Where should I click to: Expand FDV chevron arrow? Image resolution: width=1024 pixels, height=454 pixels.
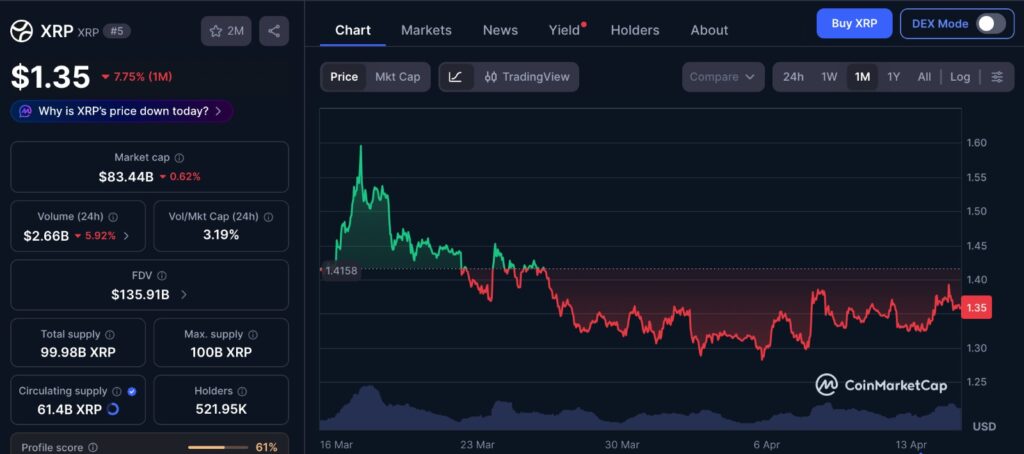(184, 295)
